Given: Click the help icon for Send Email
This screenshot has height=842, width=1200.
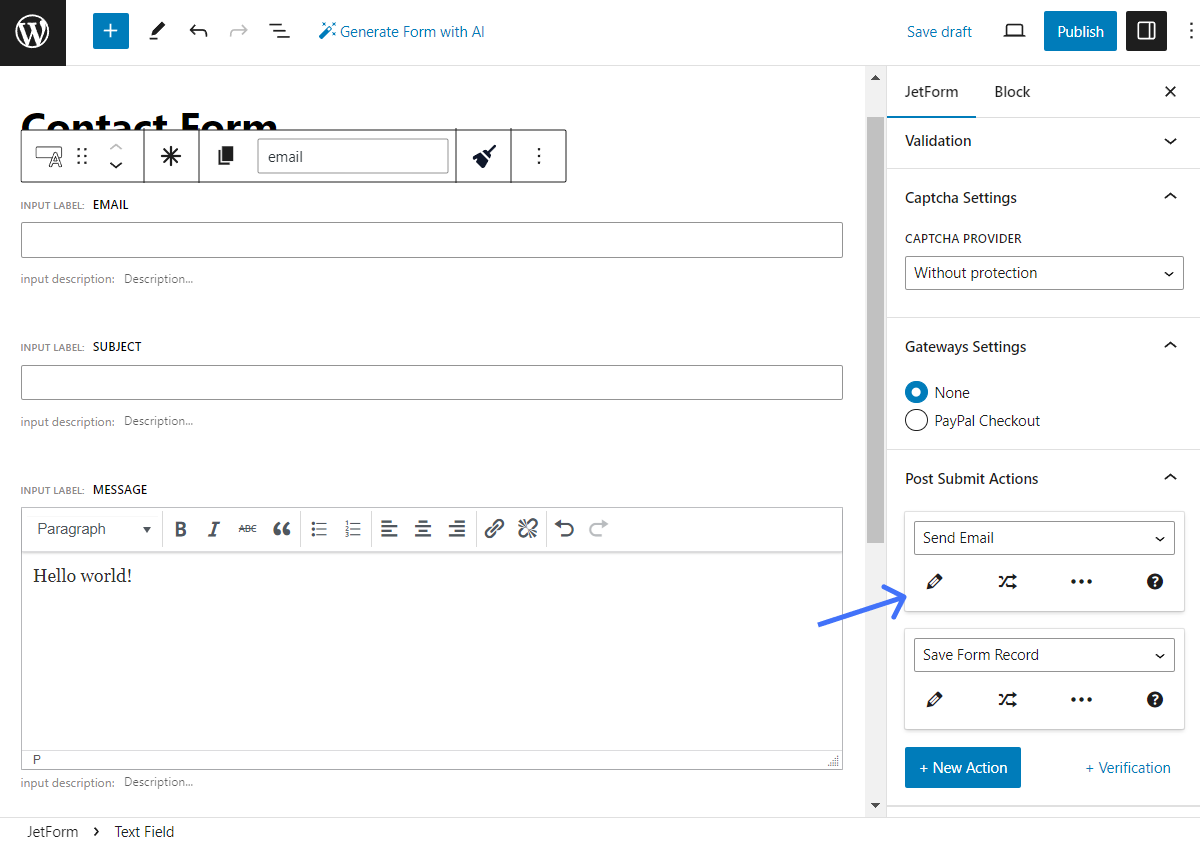Looking at the screenshot, I should 1155,582.
